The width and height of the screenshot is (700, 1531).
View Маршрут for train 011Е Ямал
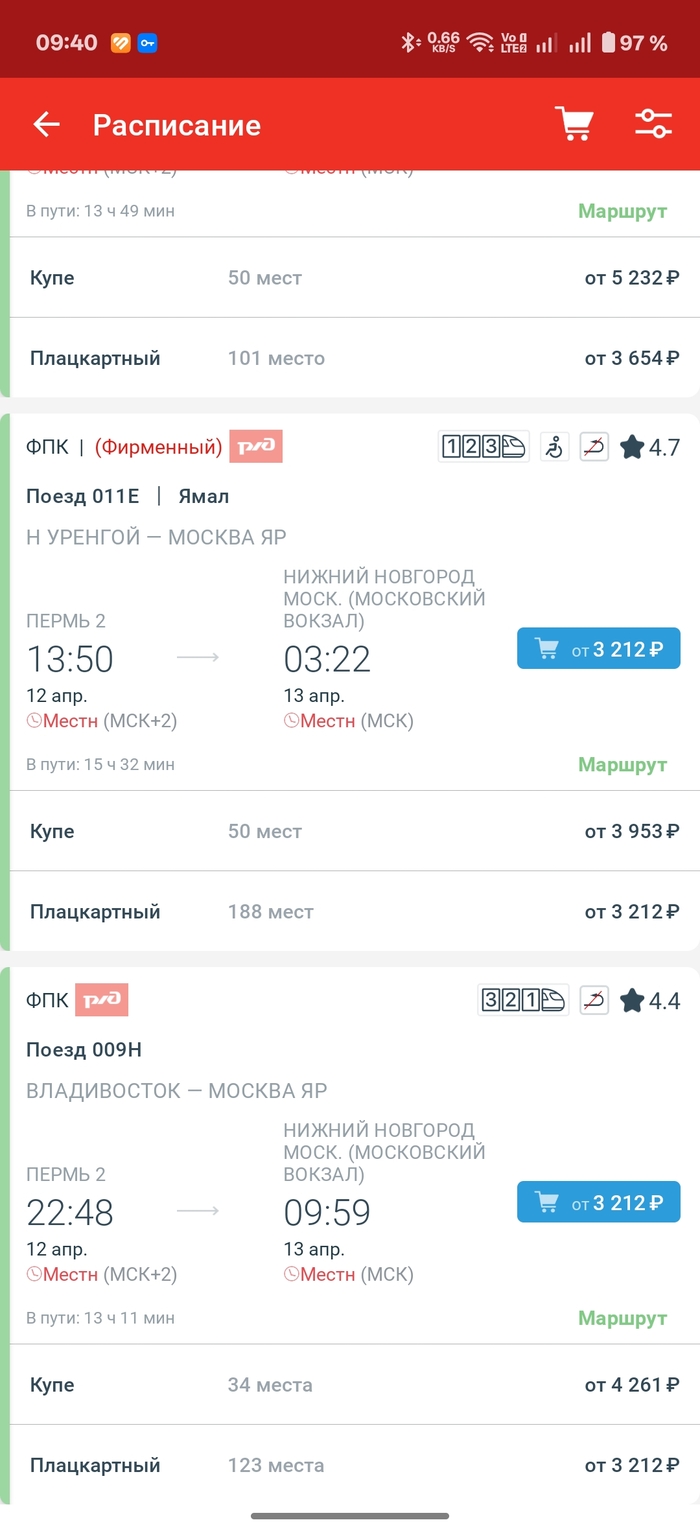[622, 765]
